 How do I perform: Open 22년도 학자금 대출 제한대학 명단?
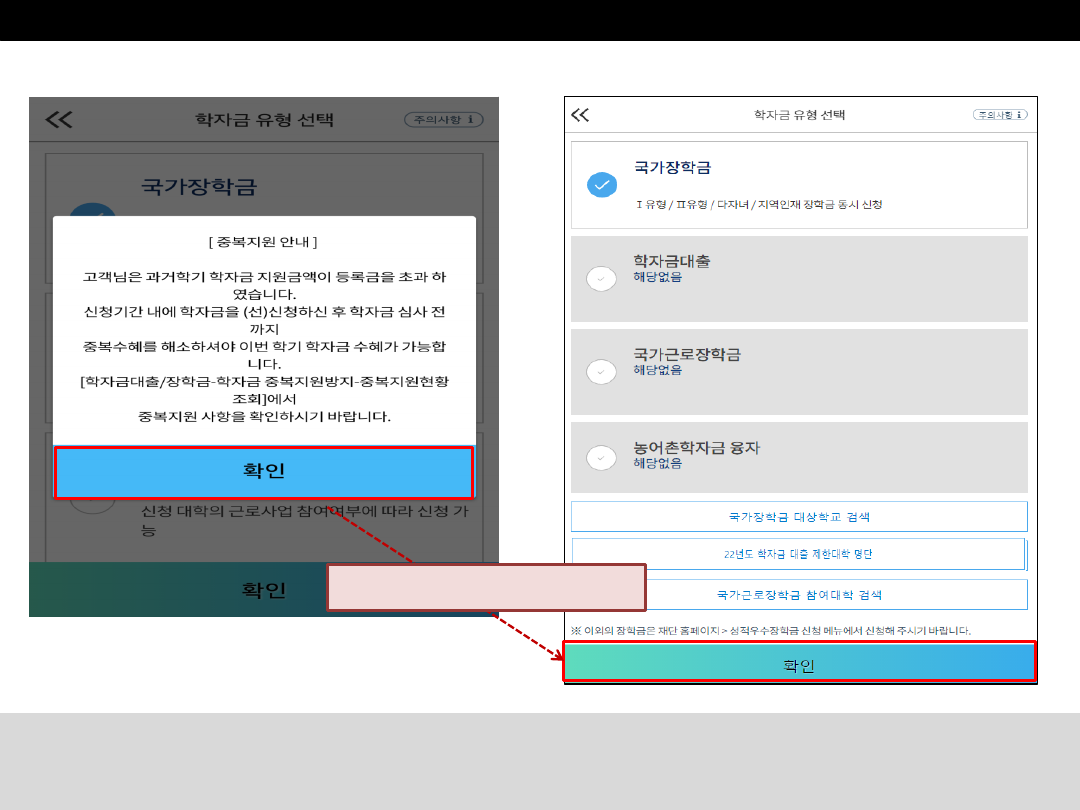tap(798, 554)
